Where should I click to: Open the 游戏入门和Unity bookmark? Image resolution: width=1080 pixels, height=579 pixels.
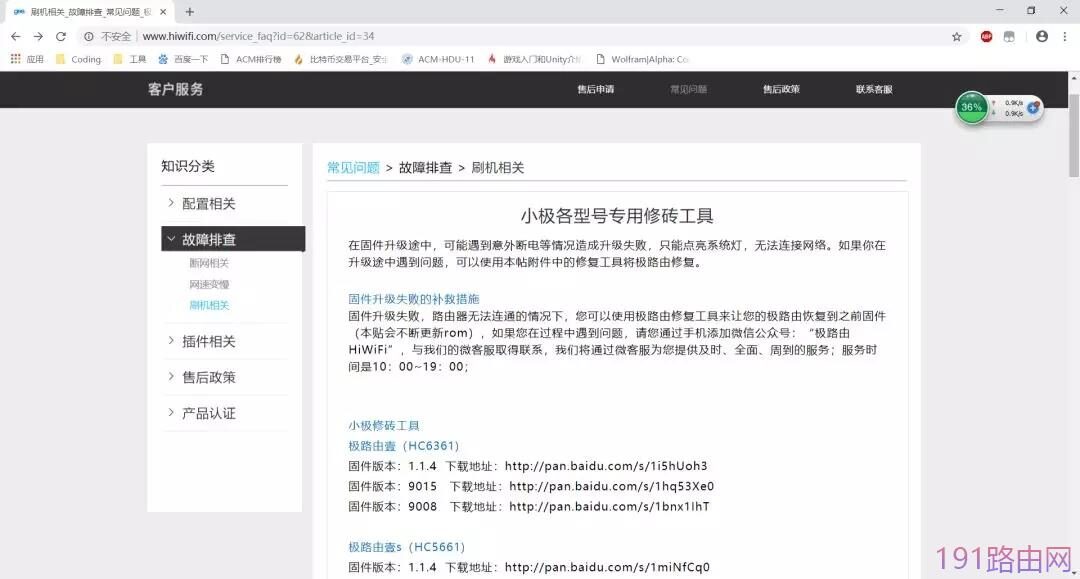(534, 59)
